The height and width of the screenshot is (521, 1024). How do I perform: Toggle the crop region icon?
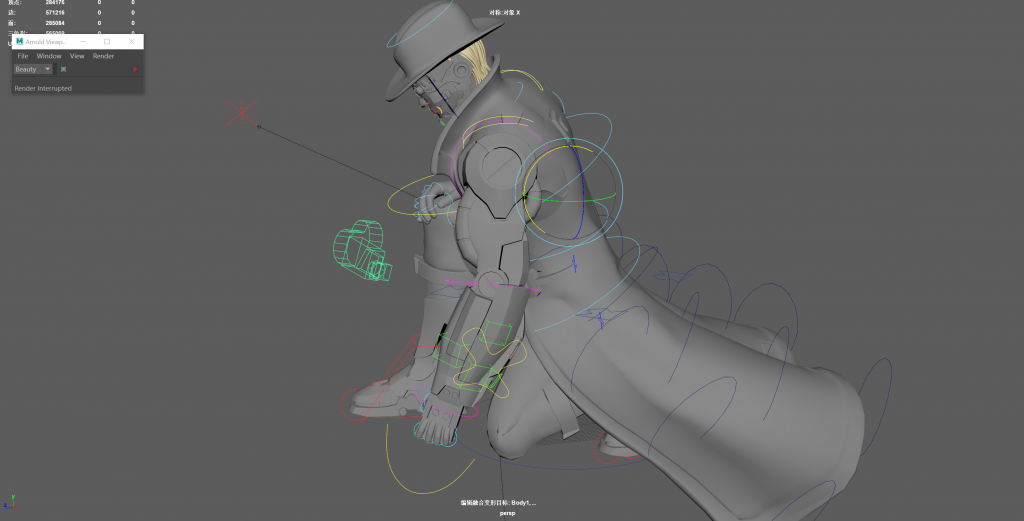pyautogui.click(x=63, y=69)
